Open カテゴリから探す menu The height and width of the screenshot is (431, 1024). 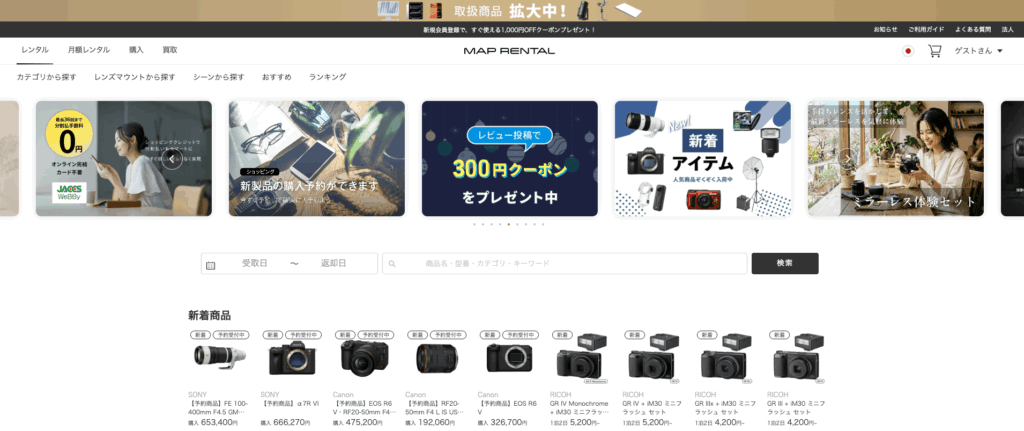click(46, 77)
